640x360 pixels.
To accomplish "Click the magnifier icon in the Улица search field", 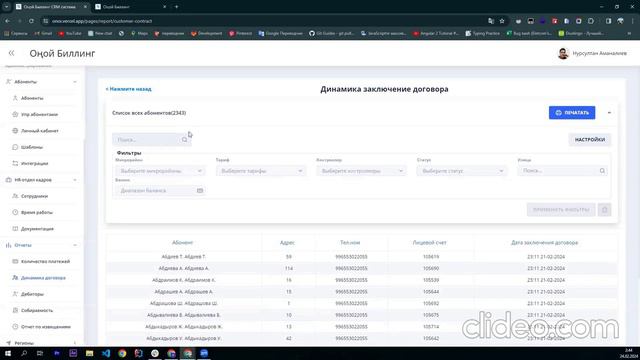I will click(602, 171).
